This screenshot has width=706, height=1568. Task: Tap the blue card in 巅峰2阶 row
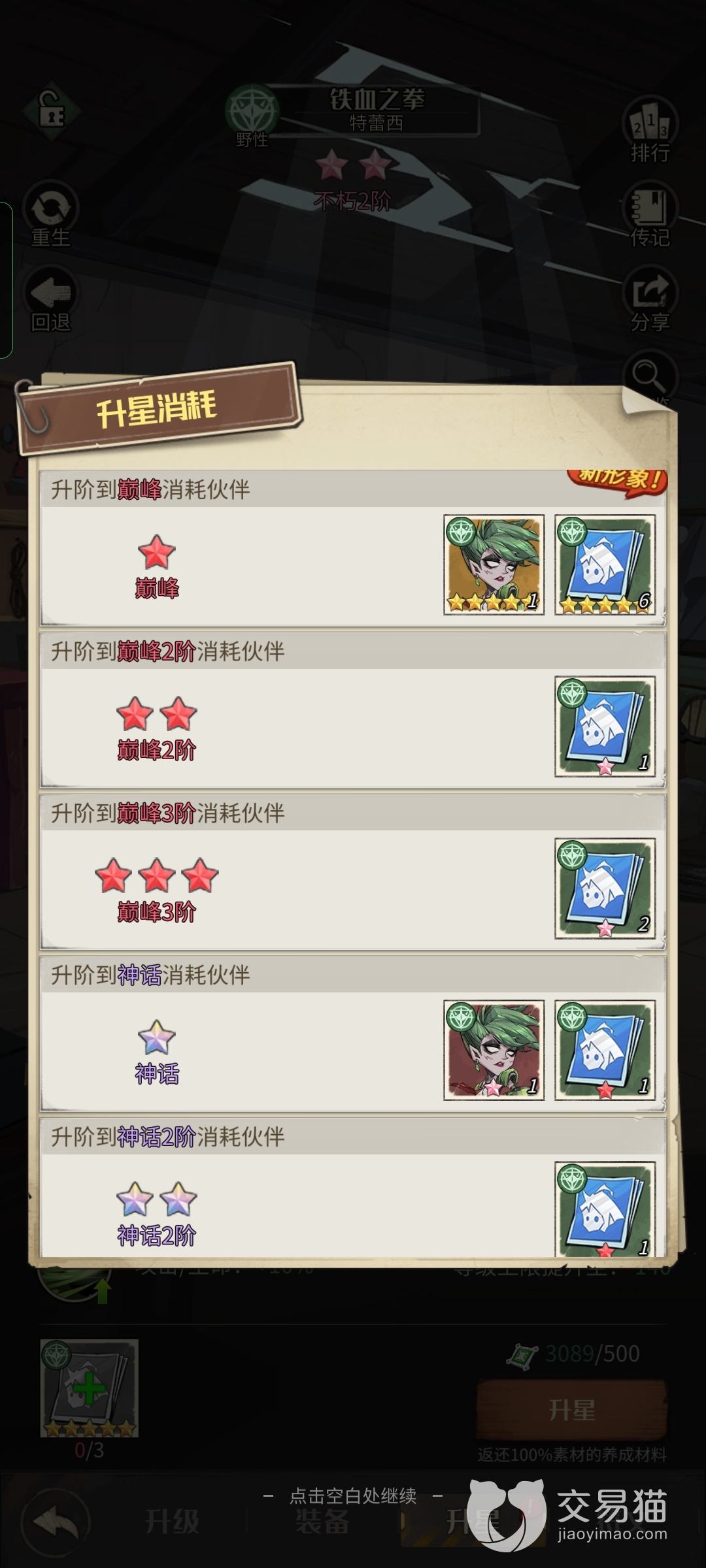[605, 727]
